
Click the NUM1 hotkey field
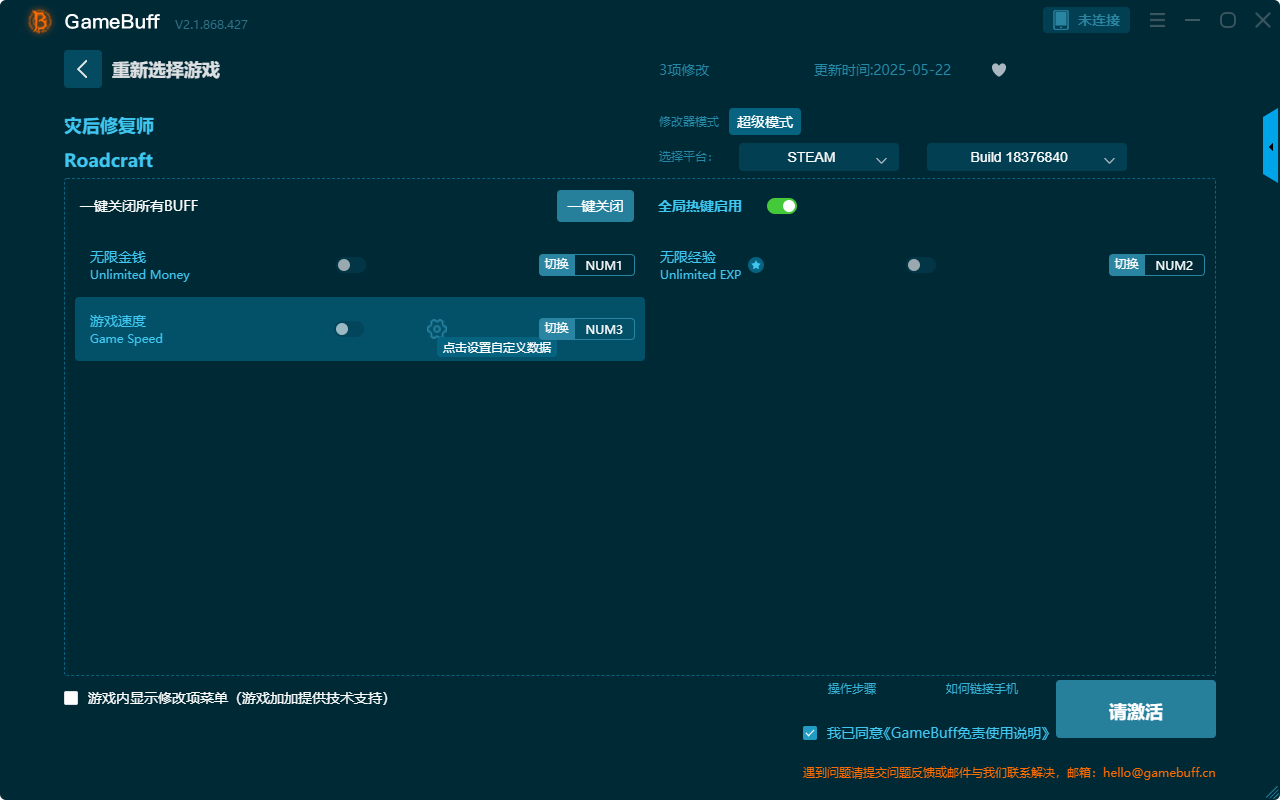point(604,265)
